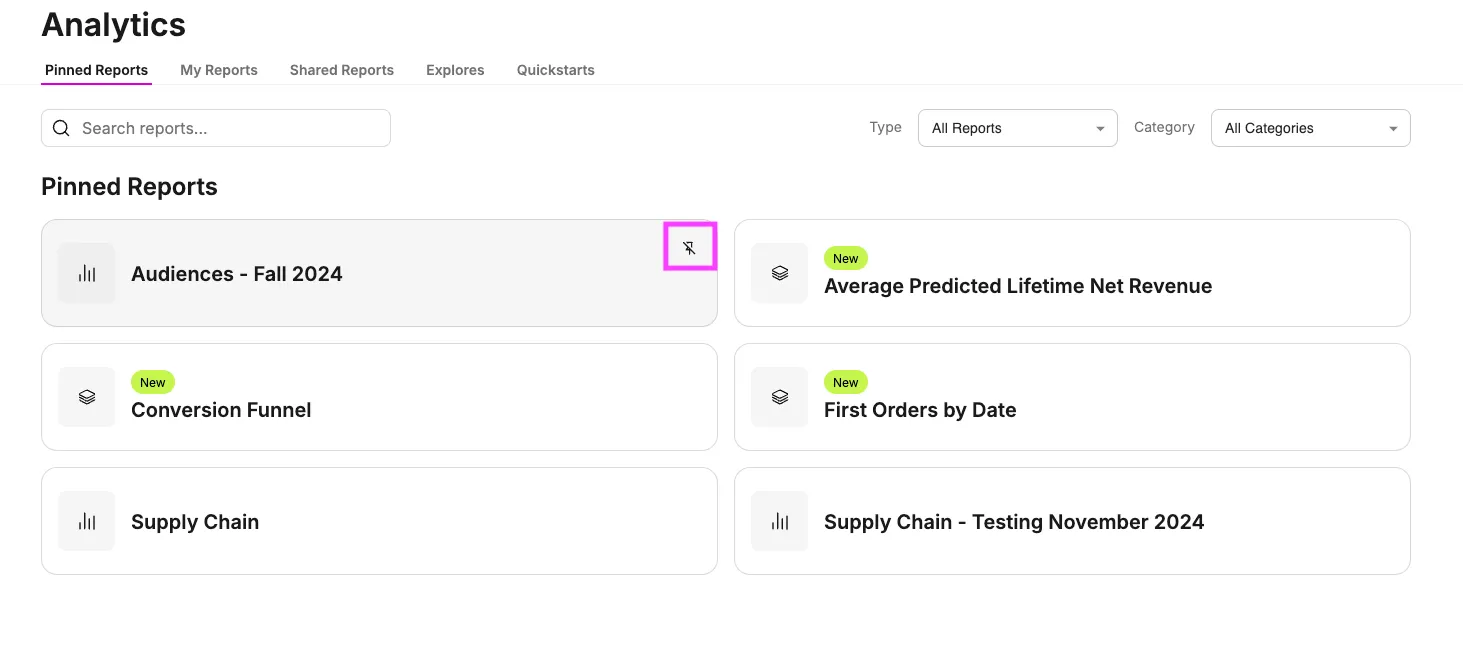Focus the Search reports input field
This screenshot has height=657, width=1463.
pyautogui.click(x=216, y=128)
